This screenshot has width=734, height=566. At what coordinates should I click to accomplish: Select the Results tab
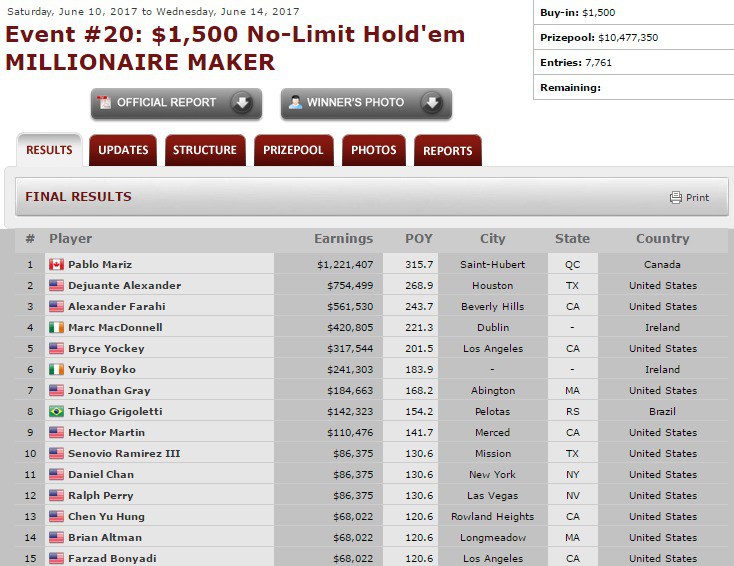(49, 151)
